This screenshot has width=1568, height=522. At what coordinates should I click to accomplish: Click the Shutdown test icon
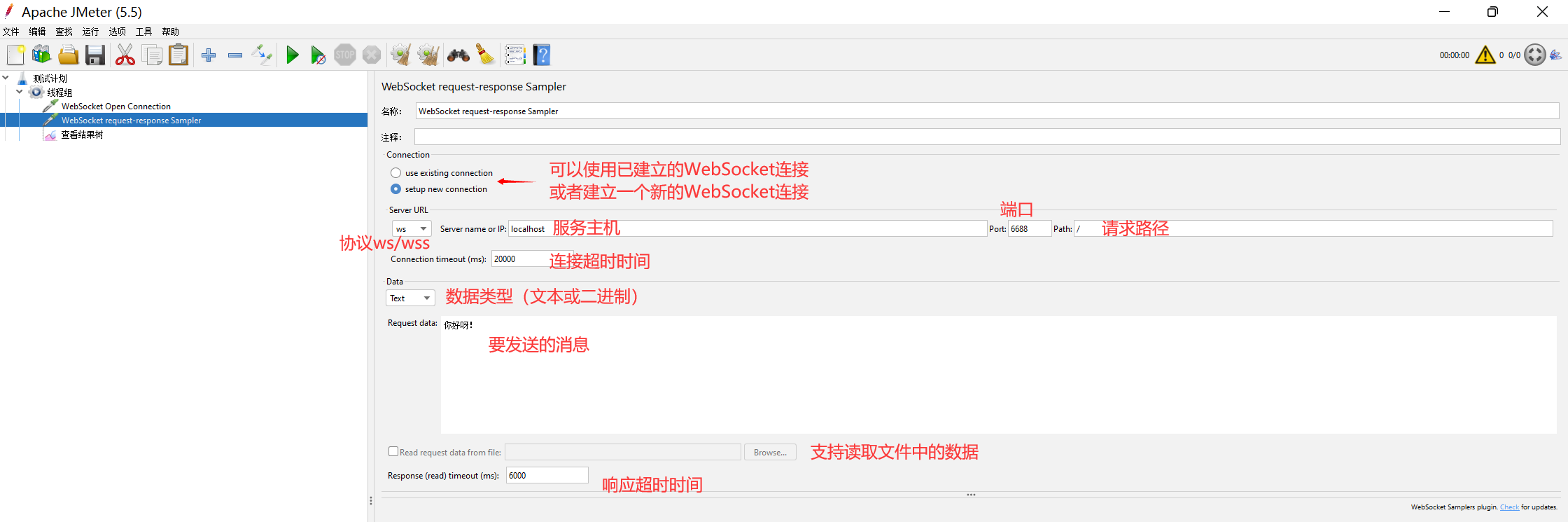pos(372,55)
